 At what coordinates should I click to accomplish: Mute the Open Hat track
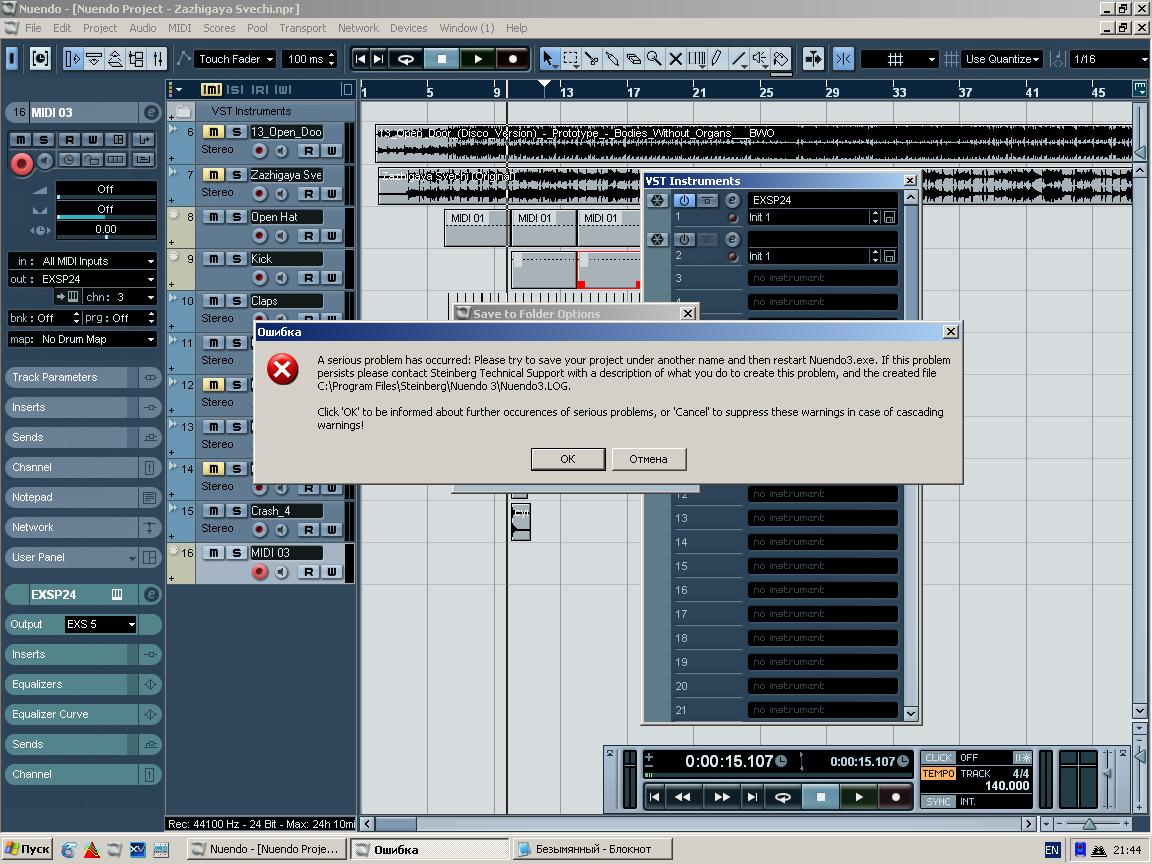(213, 217)
